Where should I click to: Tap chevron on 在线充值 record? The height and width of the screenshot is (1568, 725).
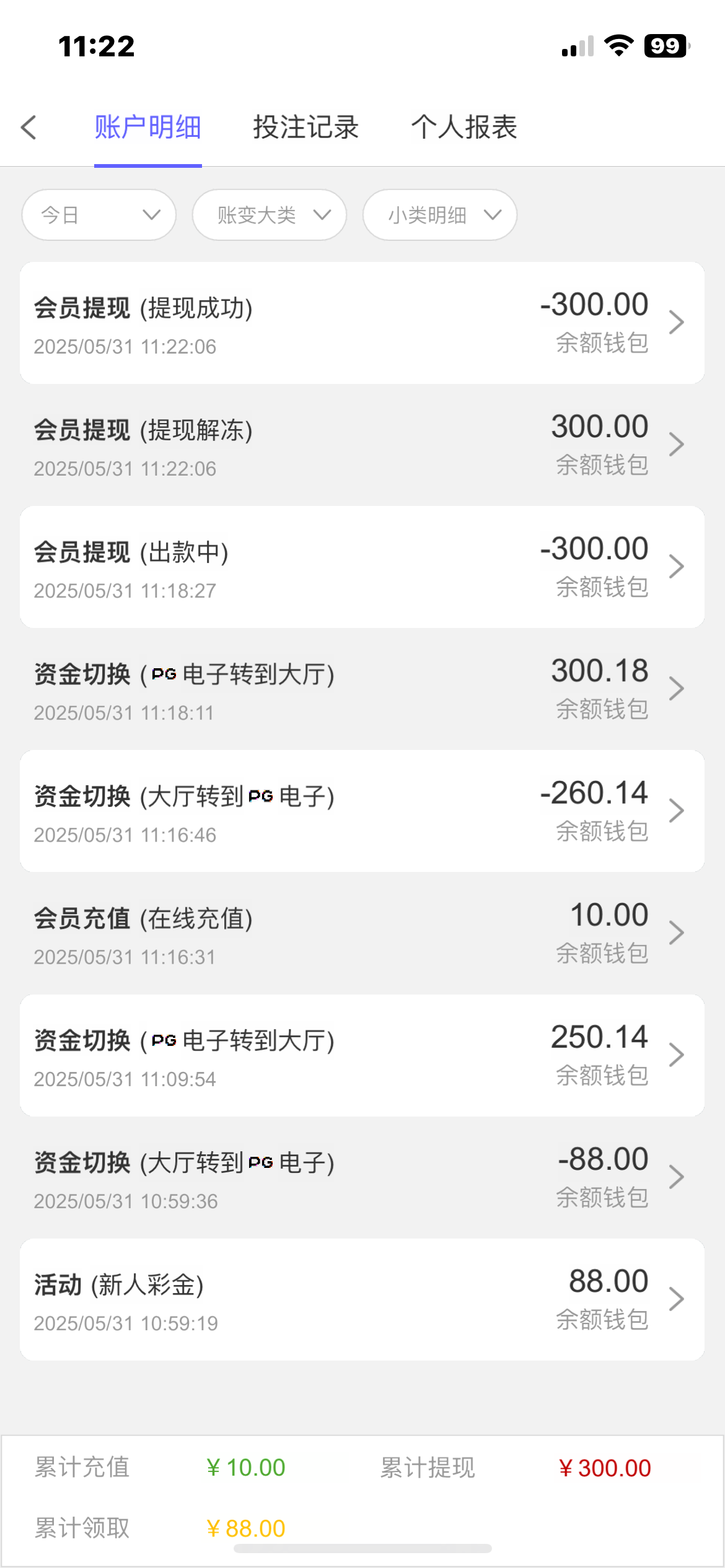(x=676, y=933)
